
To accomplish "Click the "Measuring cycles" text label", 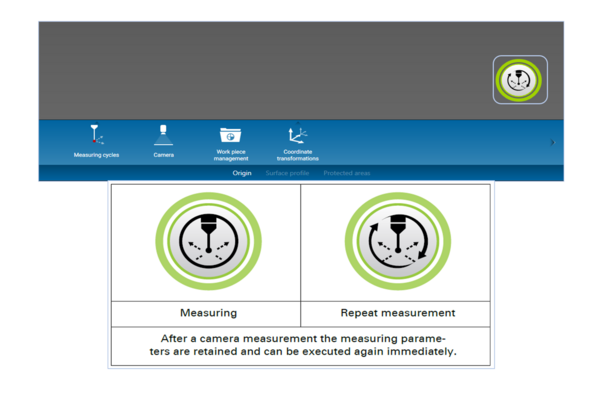I will coord(96,155).
